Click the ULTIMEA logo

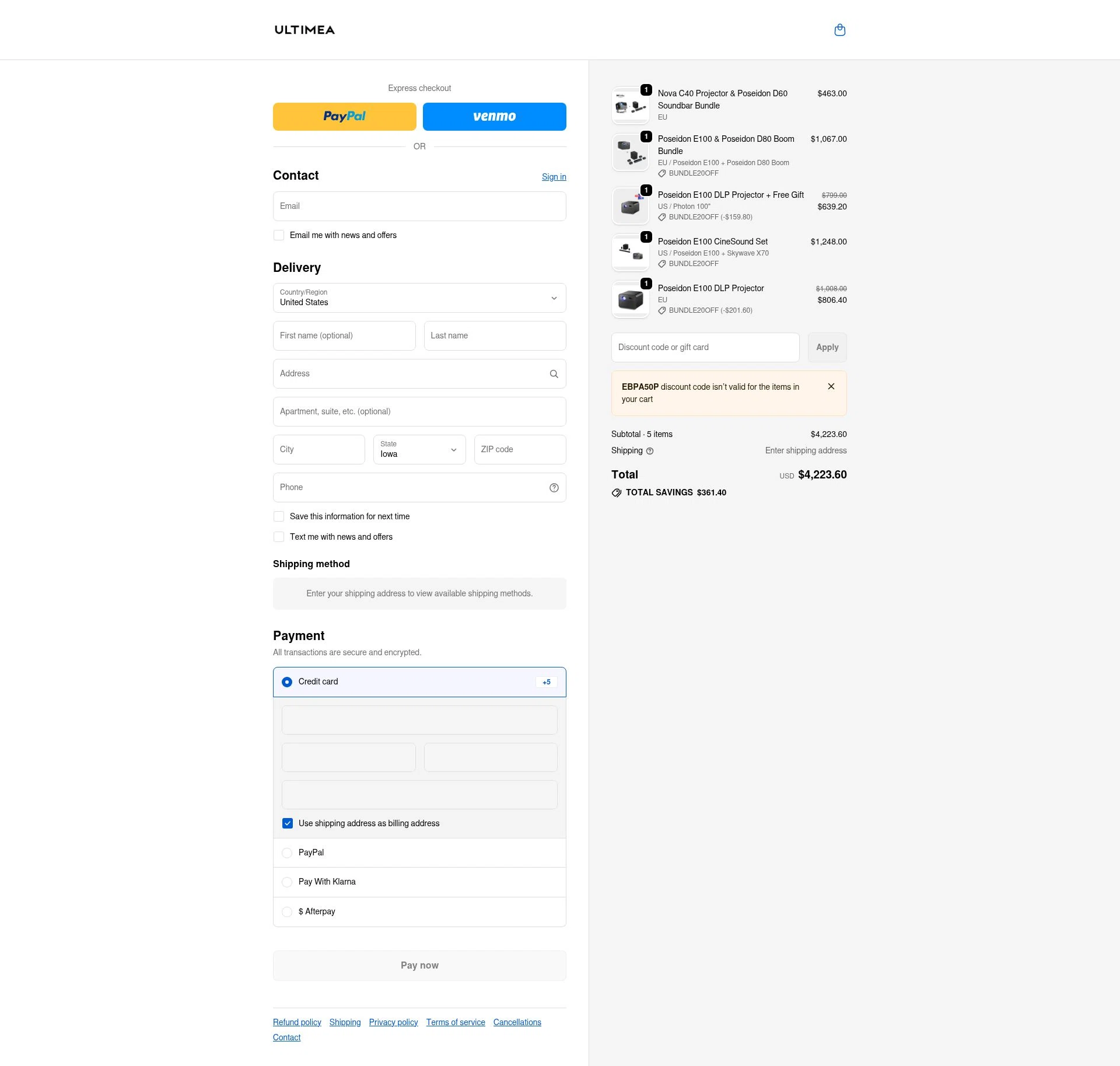tap(304, 29)
